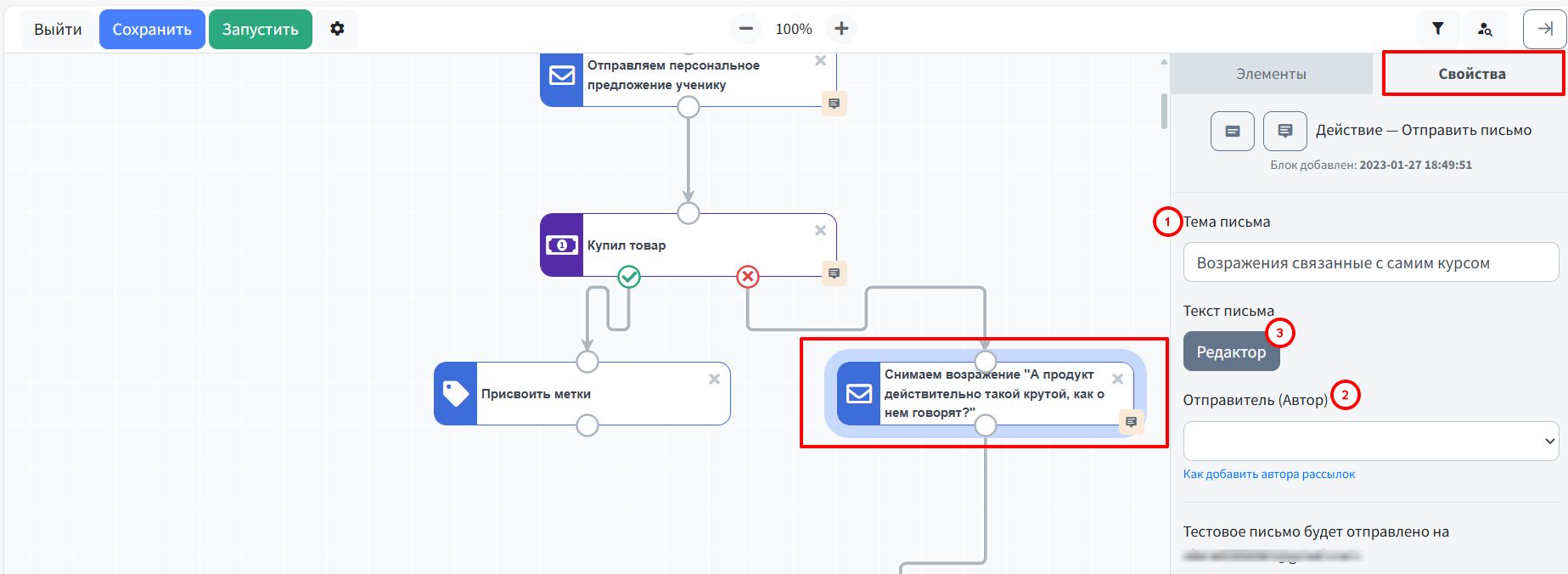Select the green checkmark output of 'Купил товар'
This screenshot has height=574, width=1568.
pos(629,277)
